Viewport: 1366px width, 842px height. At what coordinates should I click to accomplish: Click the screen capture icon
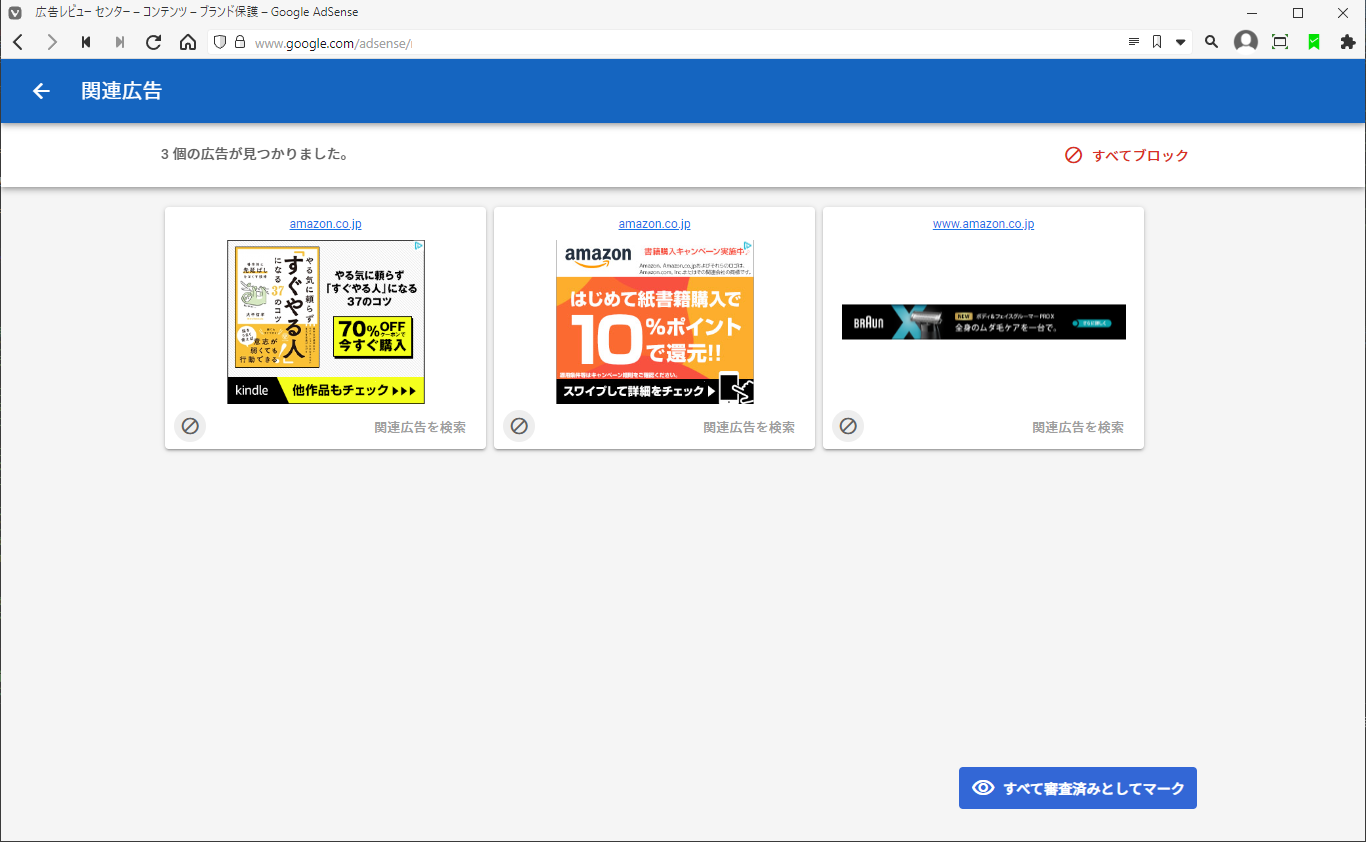coord(1279,42)
